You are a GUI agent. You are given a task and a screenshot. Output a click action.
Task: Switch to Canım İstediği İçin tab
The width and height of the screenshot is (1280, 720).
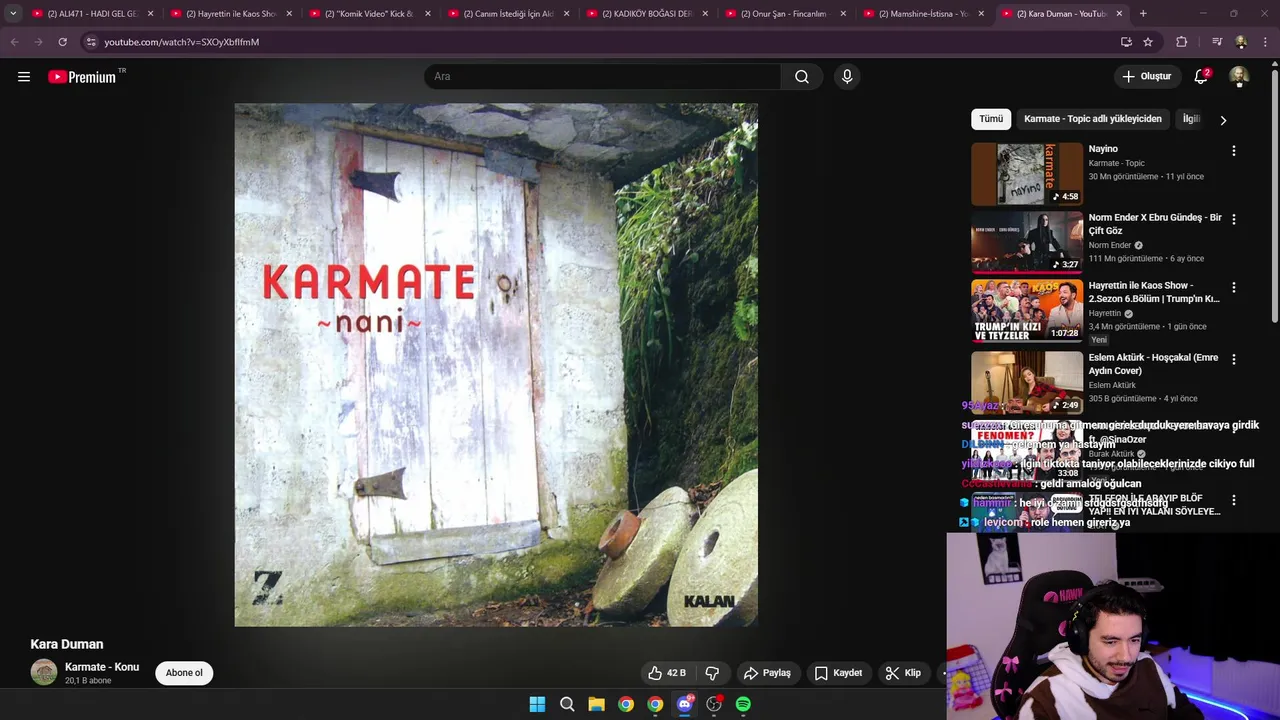(x=508, y=14)
